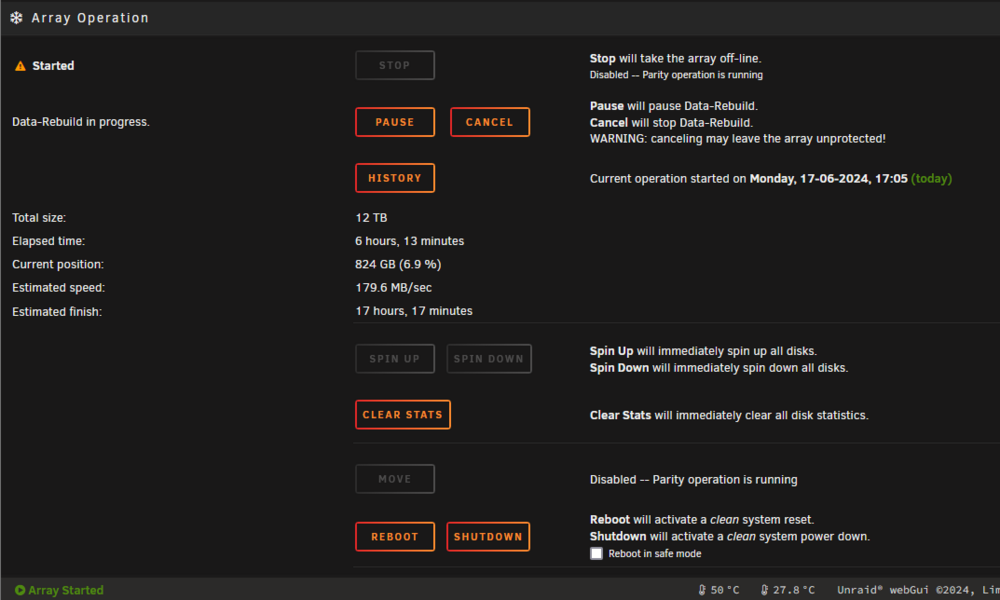Click the Data-Rebuild in progress text

click(x=81, y=122)
